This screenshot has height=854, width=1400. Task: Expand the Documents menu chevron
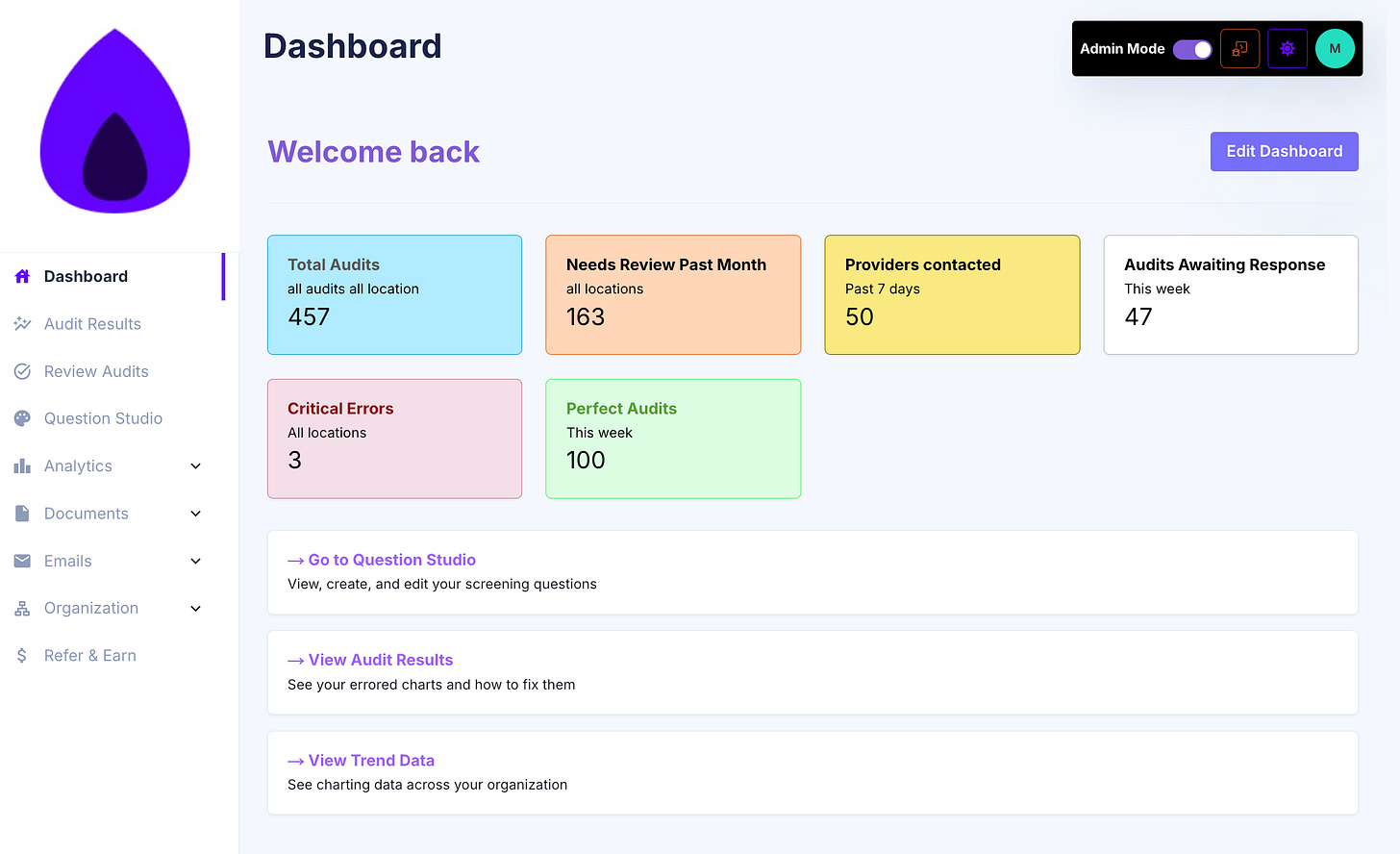(x=196, y=514)
